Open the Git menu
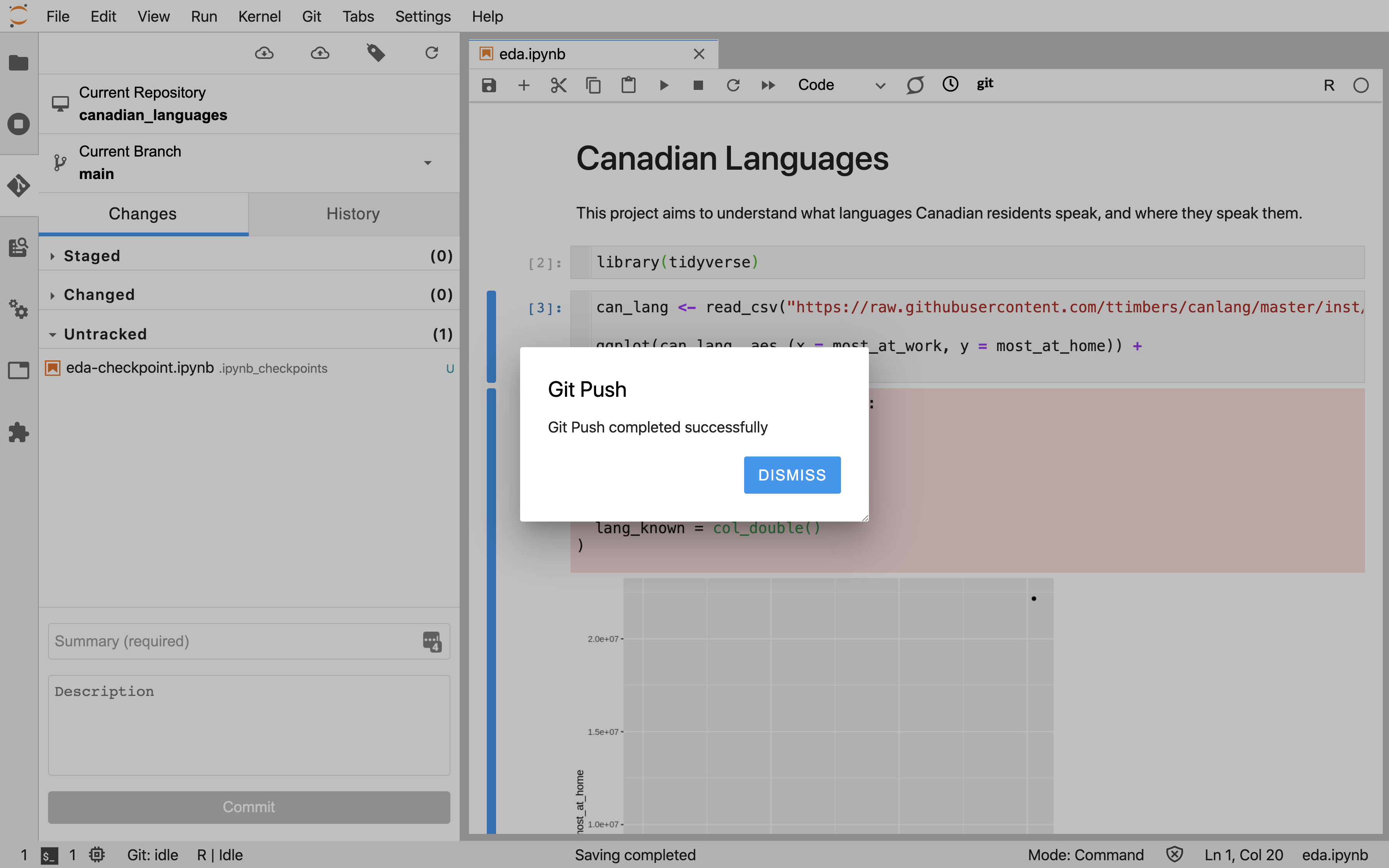 click(x=312, y=16)
